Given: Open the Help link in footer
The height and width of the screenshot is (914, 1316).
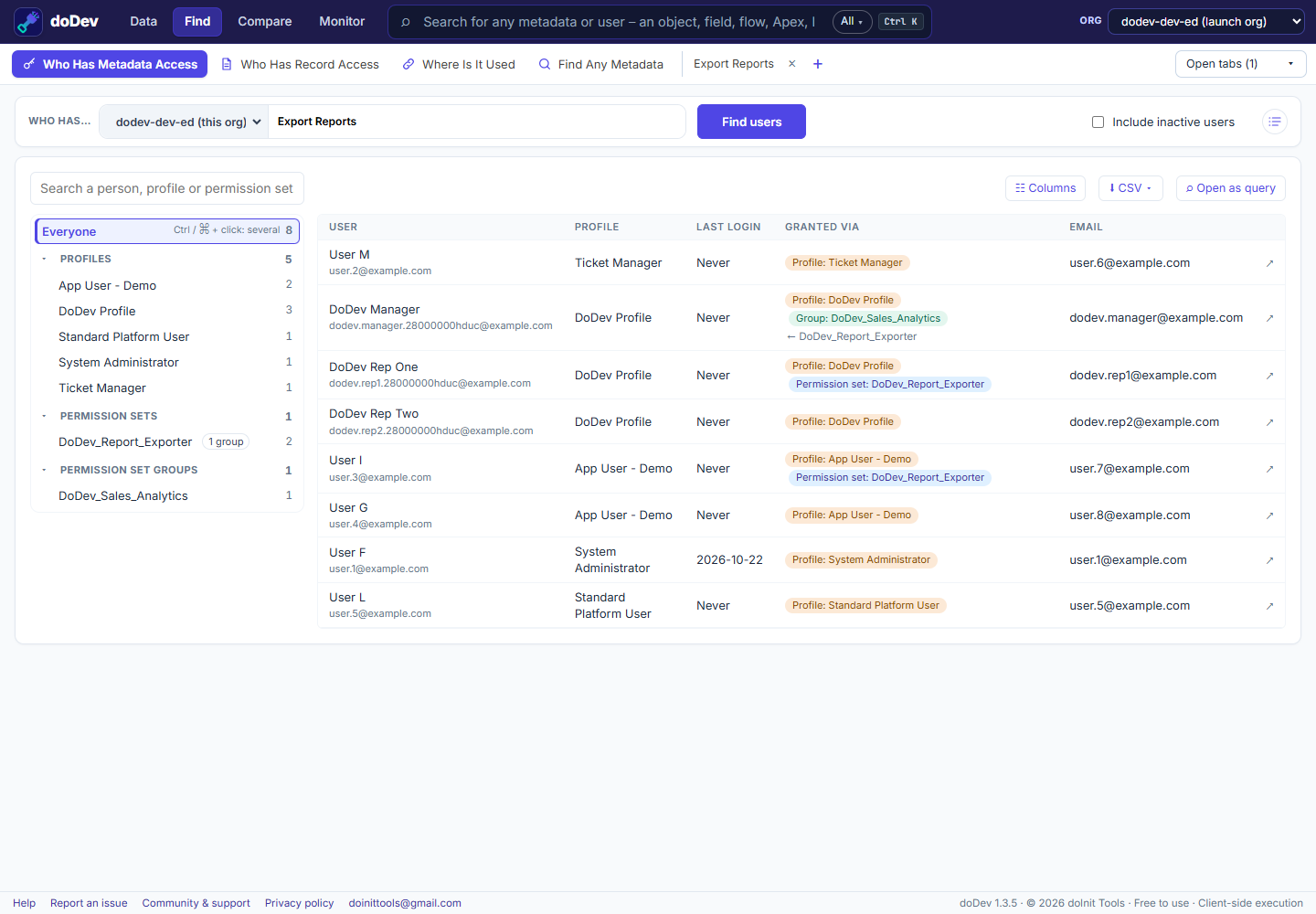Looking at the screenshot, I should (x=25, y=903).
